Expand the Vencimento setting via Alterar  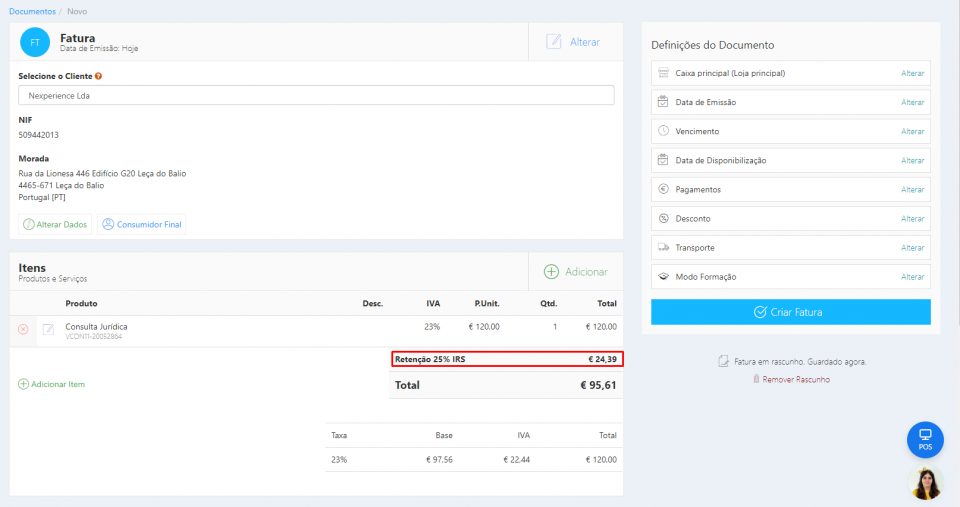912,132
